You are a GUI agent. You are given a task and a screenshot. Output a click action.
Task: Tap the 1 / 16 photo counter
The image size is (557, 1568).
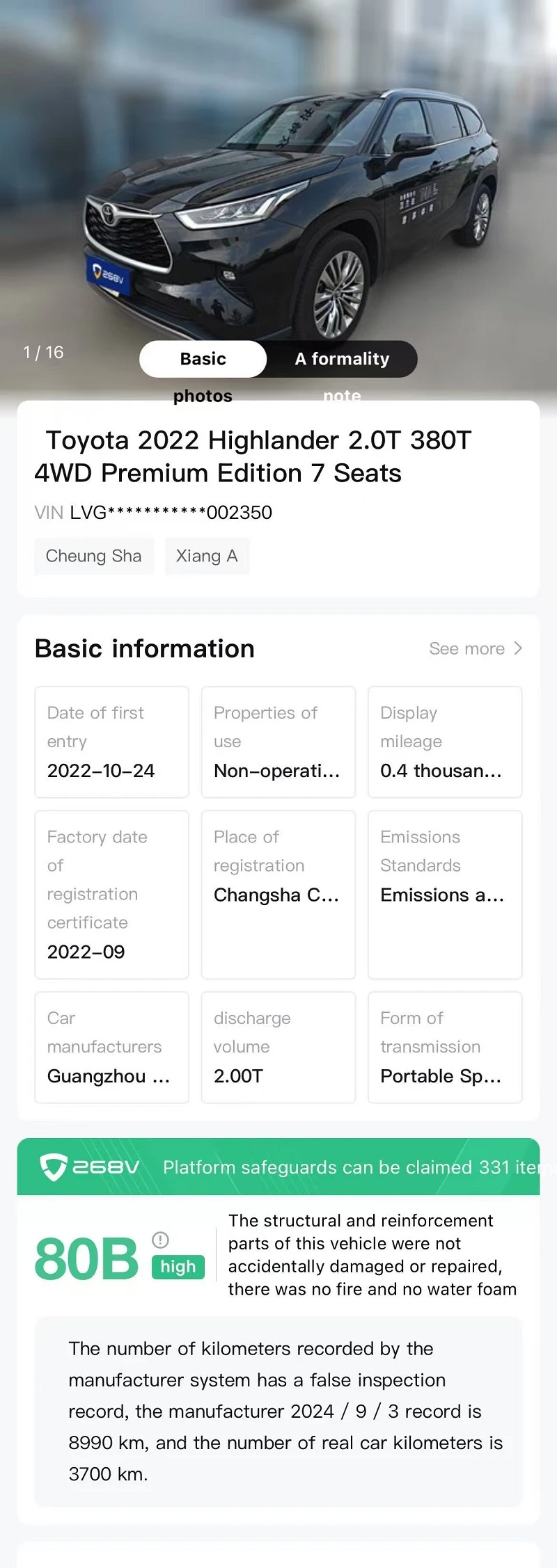click(x=43, y=353)
